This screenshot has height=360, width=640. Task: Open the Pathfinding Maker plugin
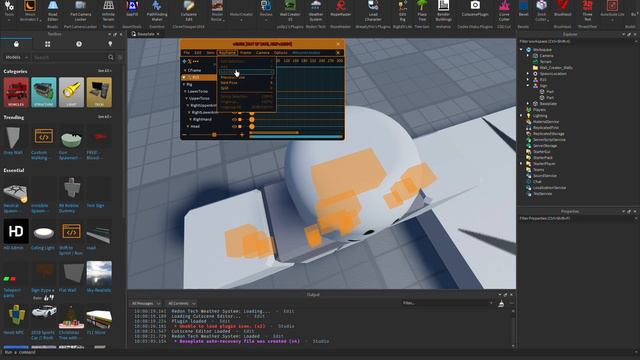point(157,10)
